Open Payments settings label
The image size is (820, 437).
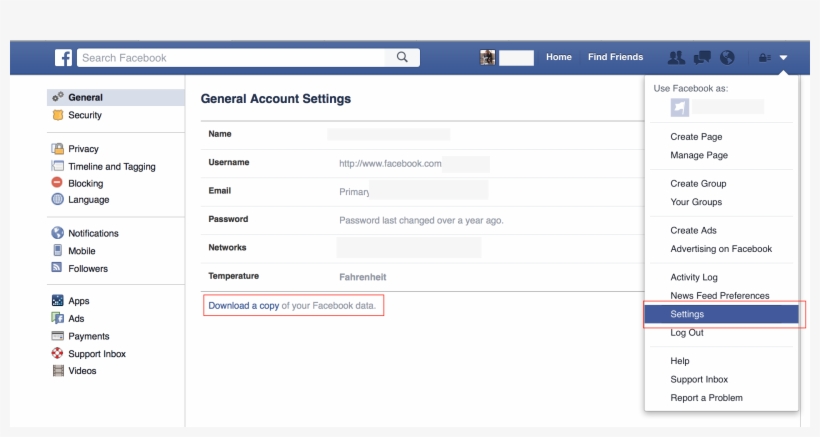[x=88, y=336]
